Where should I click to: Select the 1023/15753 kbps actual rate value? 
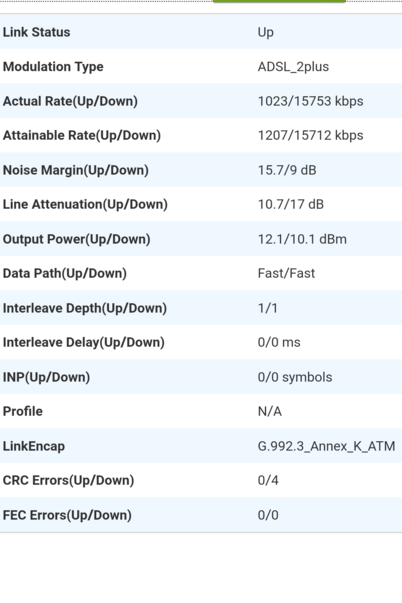[x=310, y=101]
